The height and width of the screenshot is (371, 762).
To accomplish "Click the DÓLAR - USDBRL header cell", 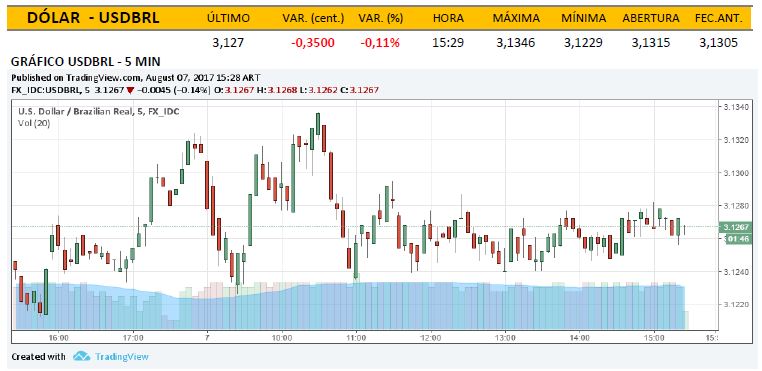I will click(x=93, y=18).
